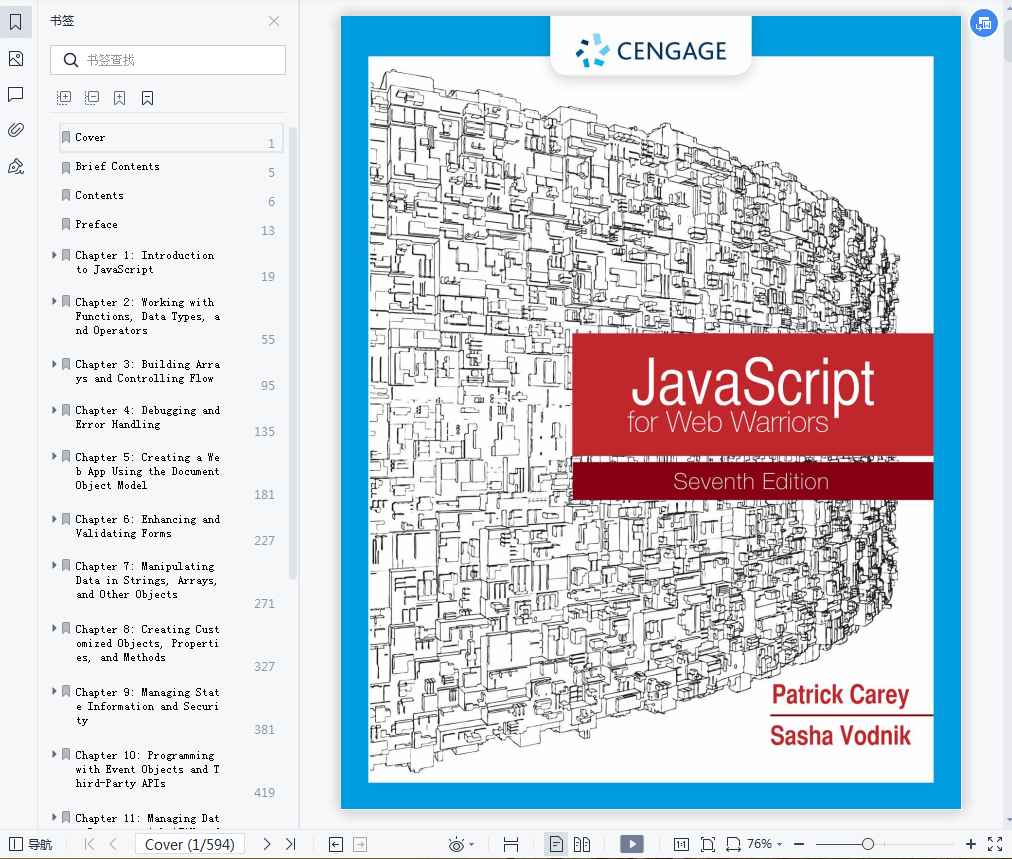The image size is (1012, 859).
Task: Go to the first page
Action: click(90, 844)
